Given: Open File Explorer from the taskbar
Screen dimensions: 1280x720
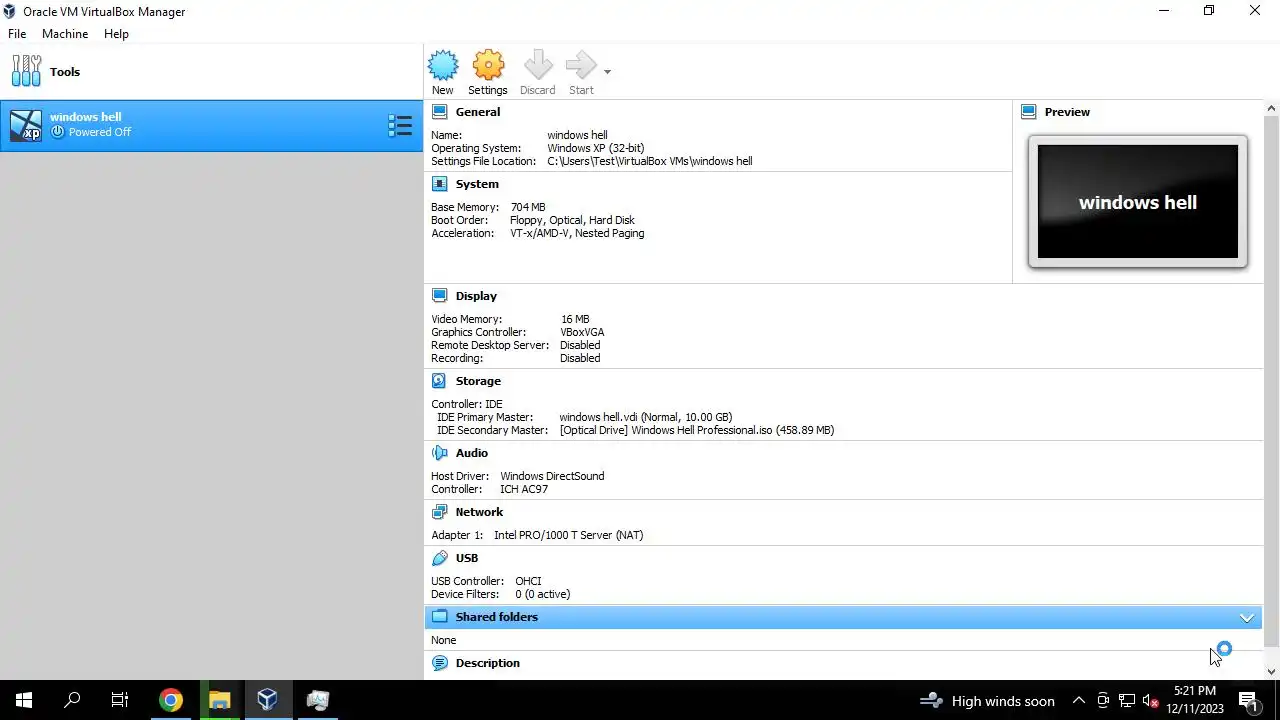Looking at the screenshot, I should pyautogui.click(x=219, y=700).
